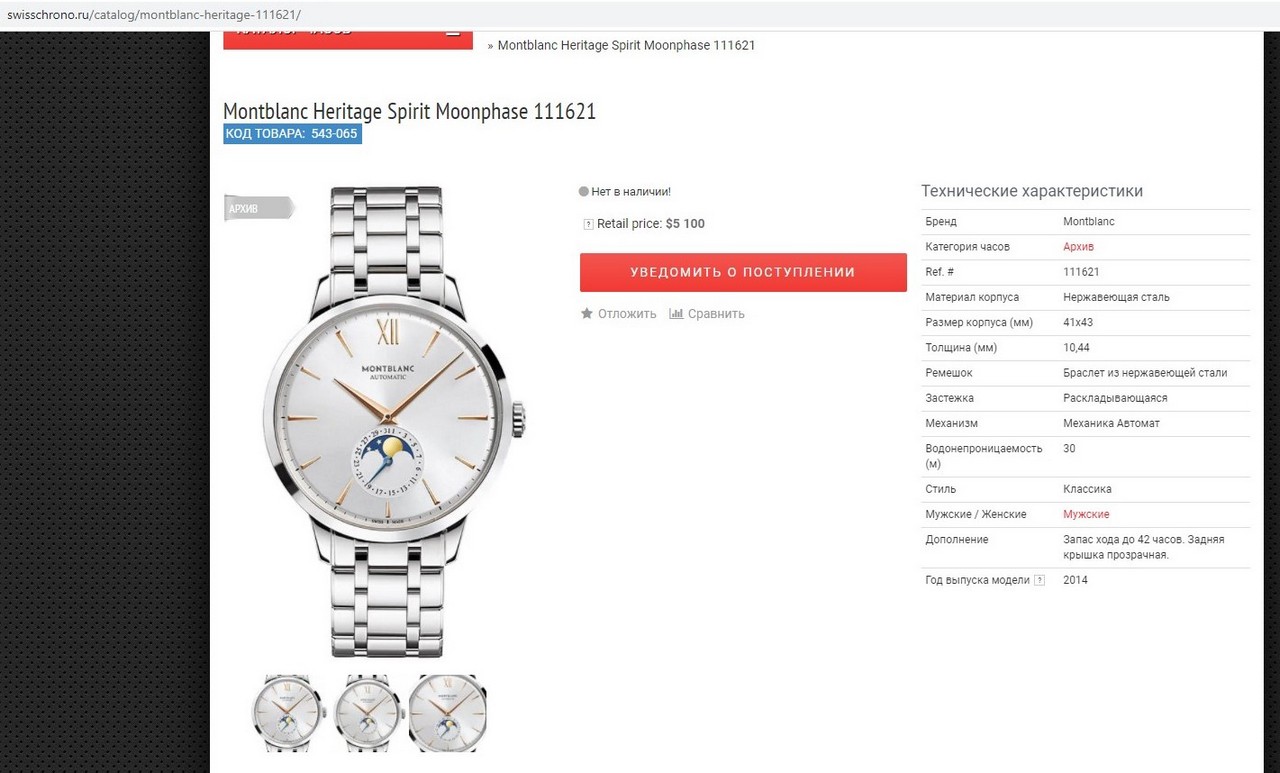1280x773 pixels.
Task: Click the Сравнить link
Action: point(716,314)
